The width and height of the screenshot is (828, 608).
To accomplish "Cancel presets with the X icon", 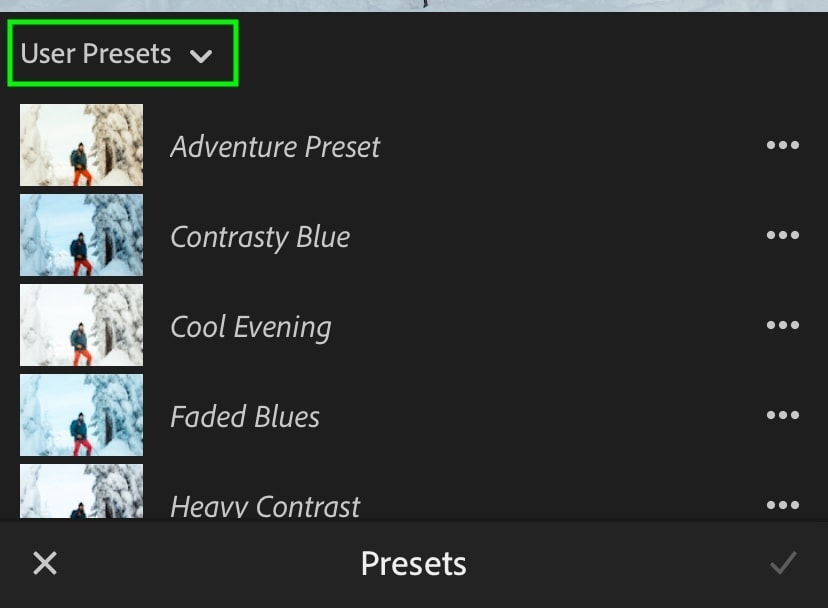I will (x=45, y=563).
